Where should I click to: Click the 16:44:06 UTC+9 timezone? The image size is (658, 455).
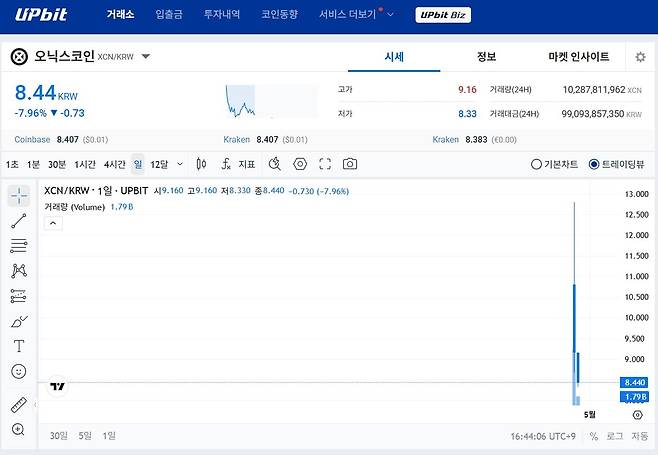click(x=543, y=437)
